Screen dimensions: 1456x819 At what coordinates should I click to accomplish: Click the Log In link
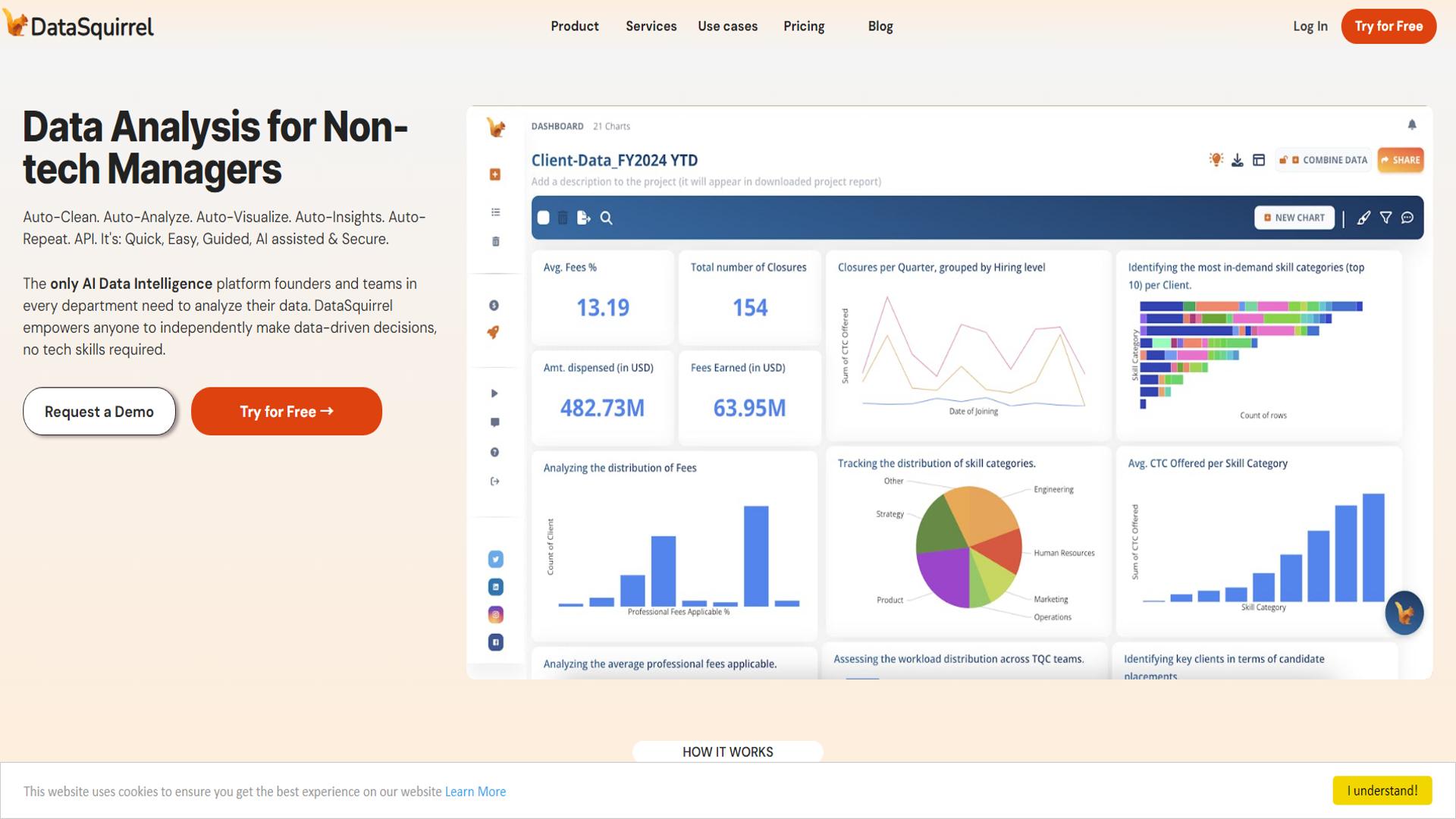(1310, 27)
